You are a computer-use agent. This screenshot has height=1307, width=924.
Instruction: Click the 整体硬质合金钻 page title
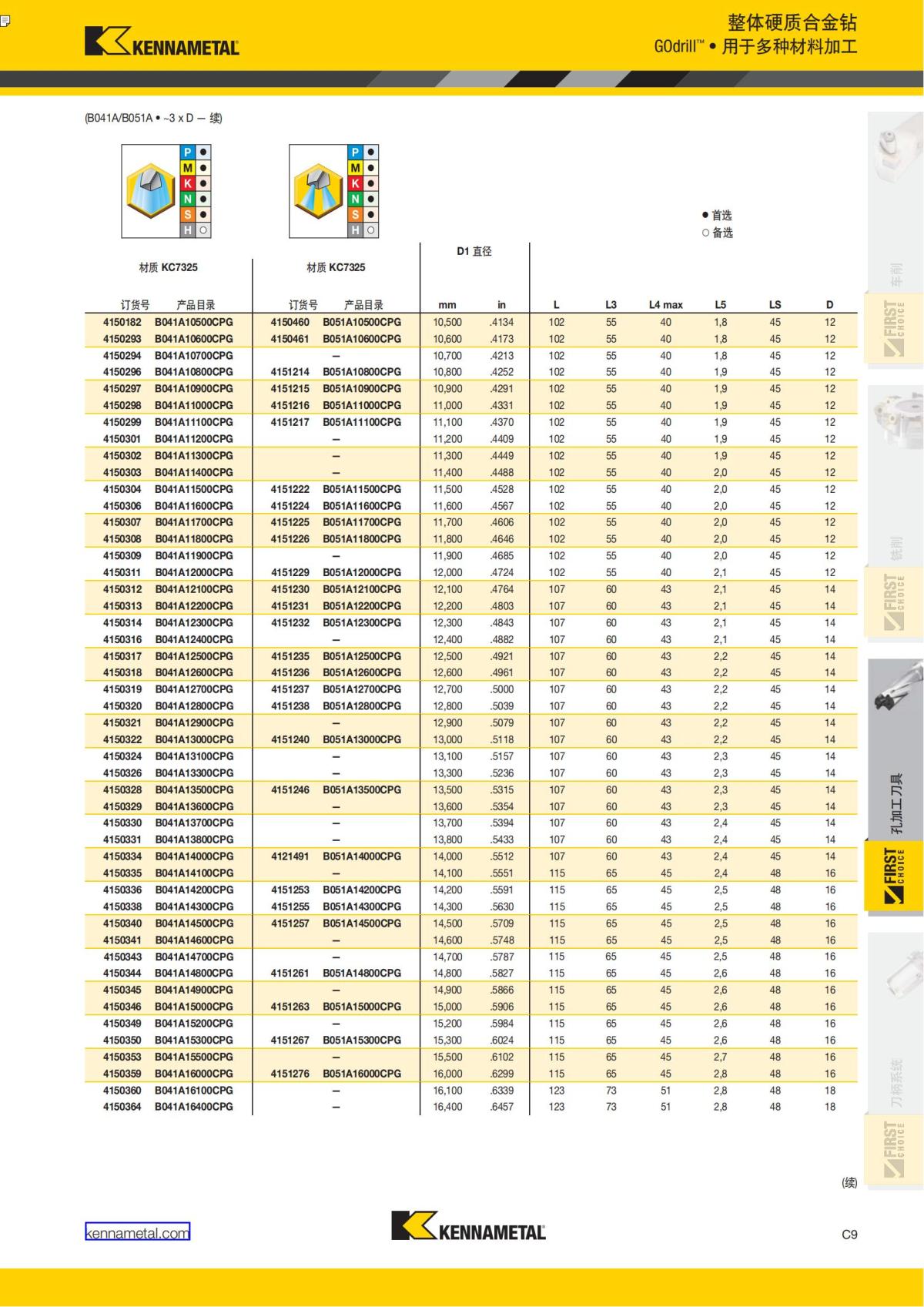tap(792, 22)
